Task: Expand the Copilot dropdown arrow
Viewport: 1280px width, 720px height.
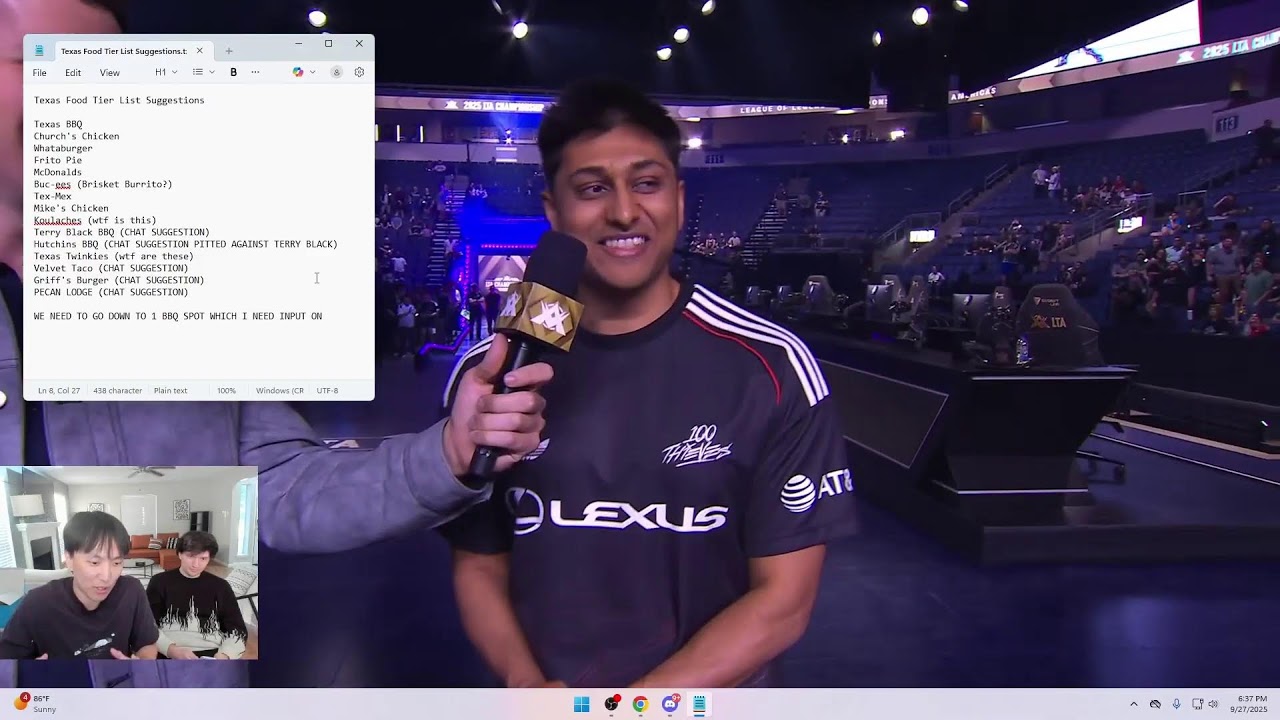Action: [x=312, y=72]
